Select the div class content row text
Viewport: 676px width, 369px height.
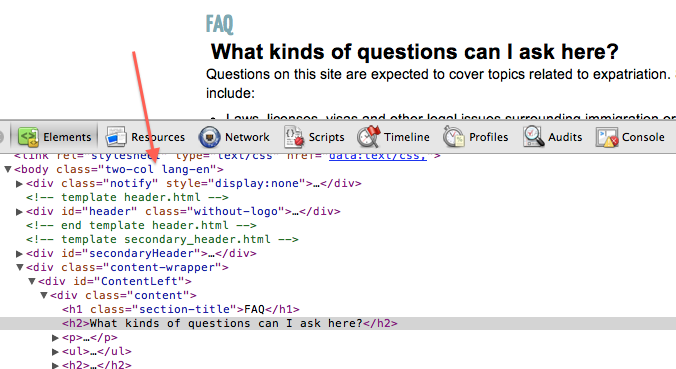coord(123,295)
